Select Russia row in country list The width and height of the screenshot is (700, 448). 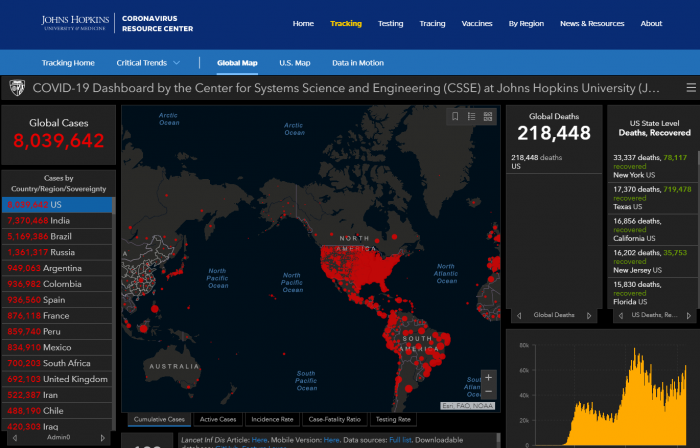point(57,253)
